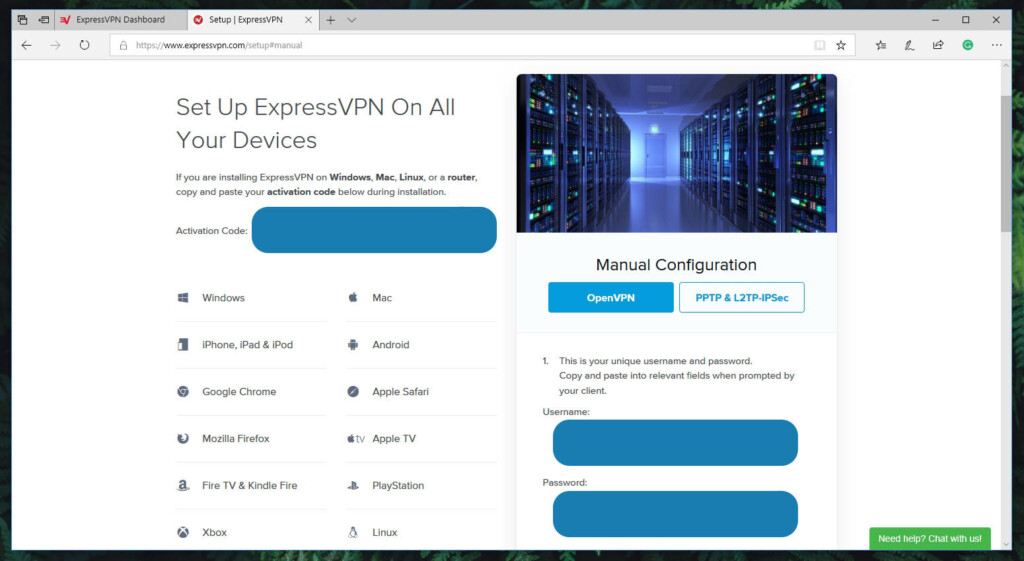Click the Mozilla Firefox icon
The width and height of the screenshot is (1024, 561).
tap(183, 438)
